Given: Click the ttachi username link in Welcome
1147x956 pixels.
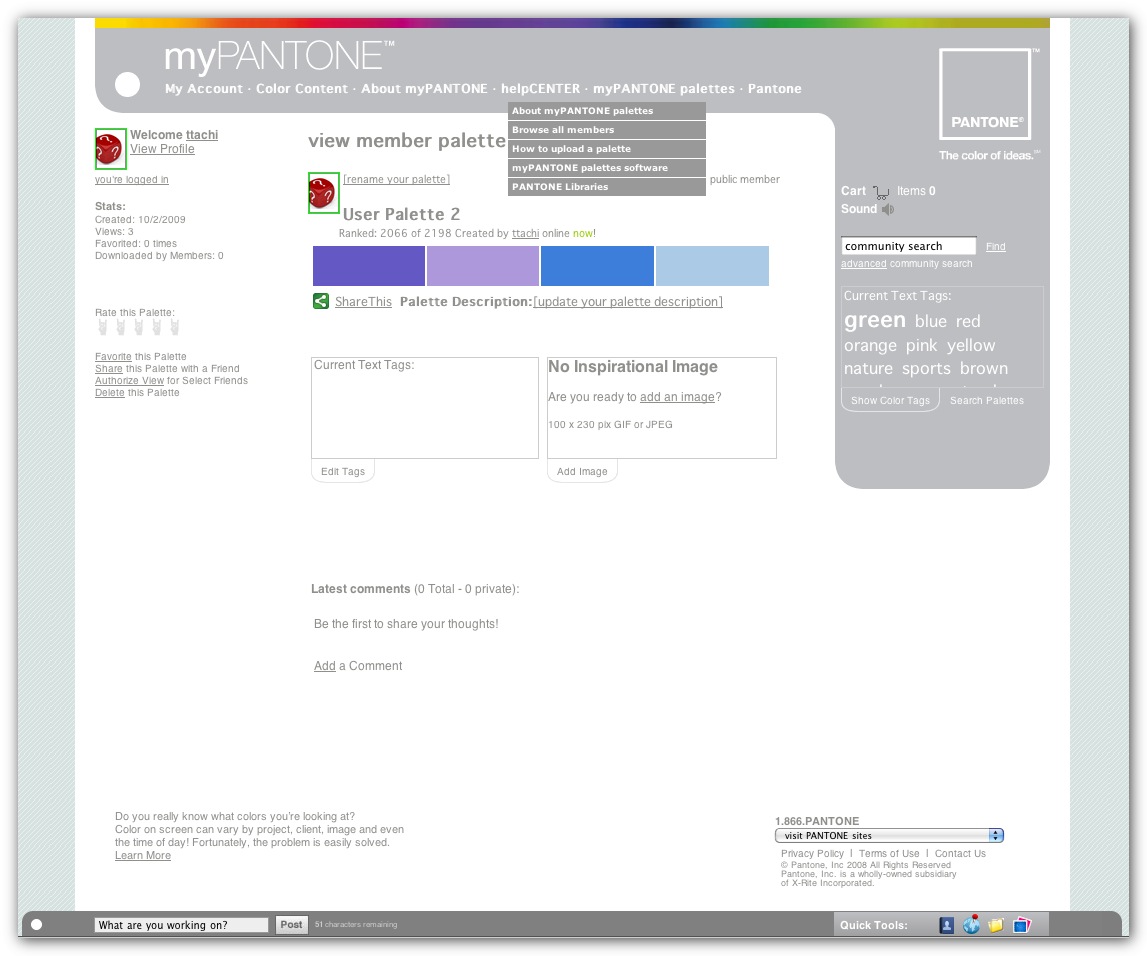Looking at the screenshot, I should tap(202, 135).
